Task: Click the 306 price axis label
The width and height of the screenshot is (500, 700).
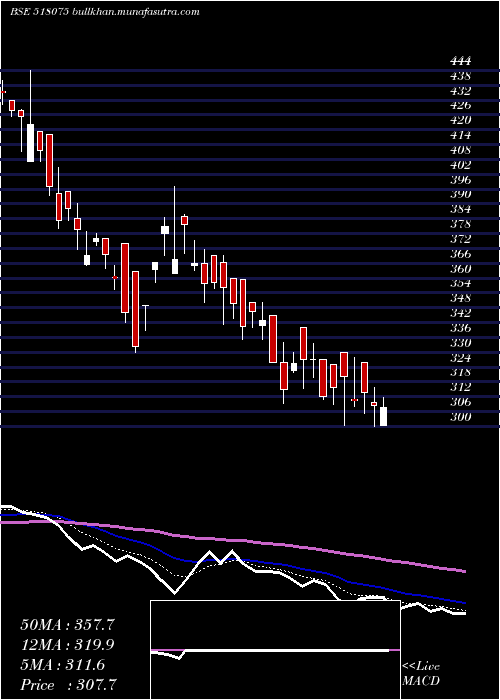Action: pyautogui.click(x=460, y=402)
